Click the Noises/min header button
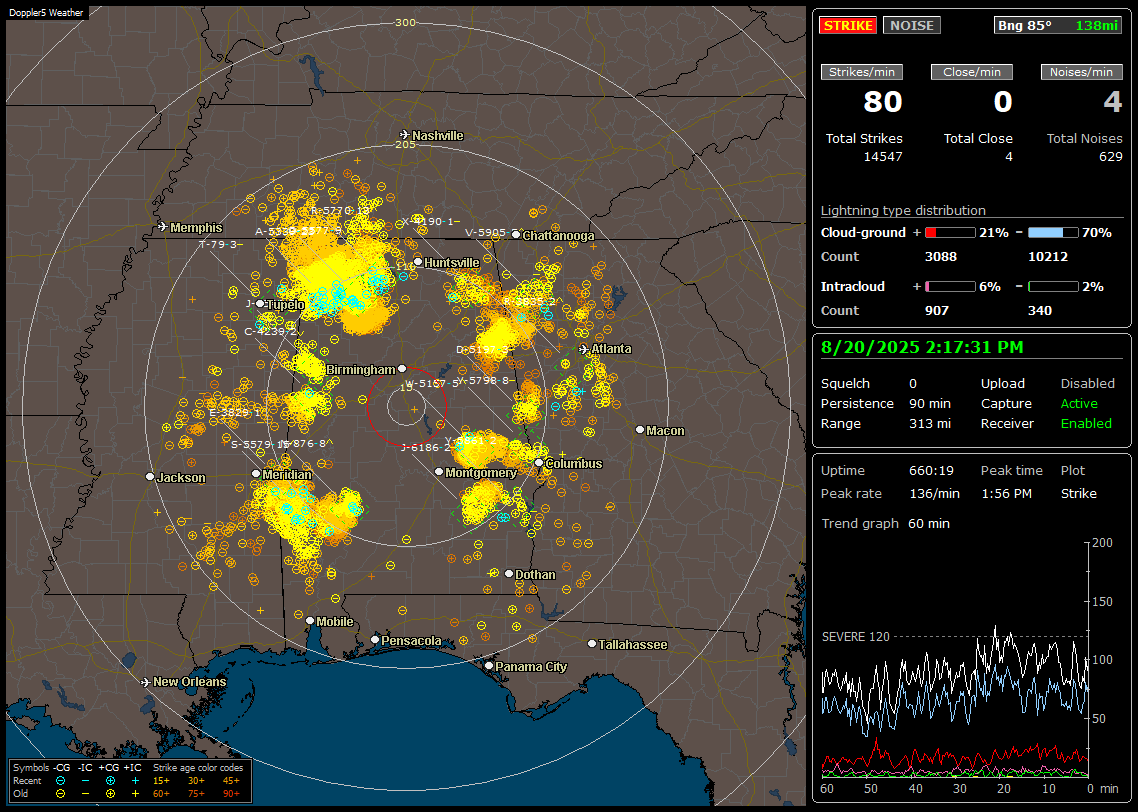Screen dimensions: 1138x812 click(x=1081, y=72)
